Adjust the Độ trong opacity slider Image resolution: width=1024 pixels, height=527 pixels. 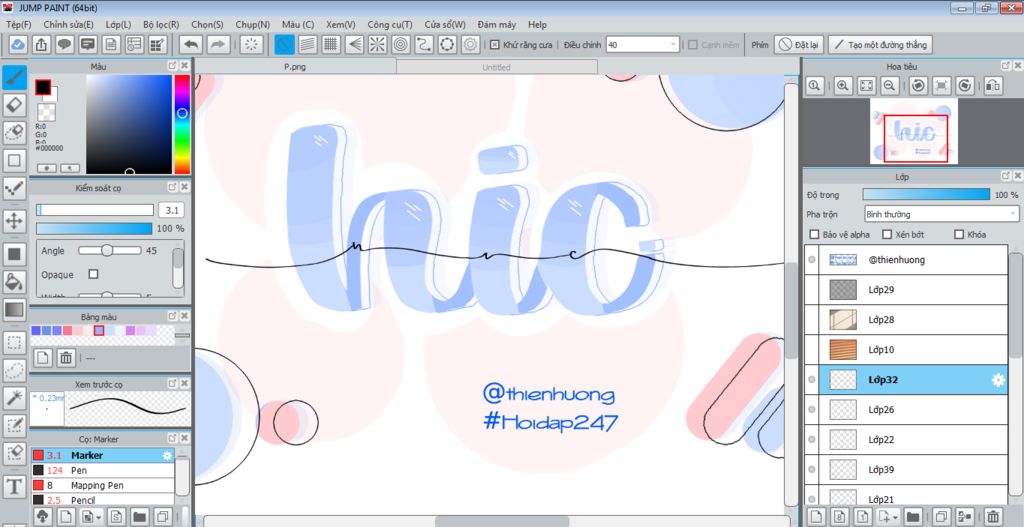click(x=926, y=195)
